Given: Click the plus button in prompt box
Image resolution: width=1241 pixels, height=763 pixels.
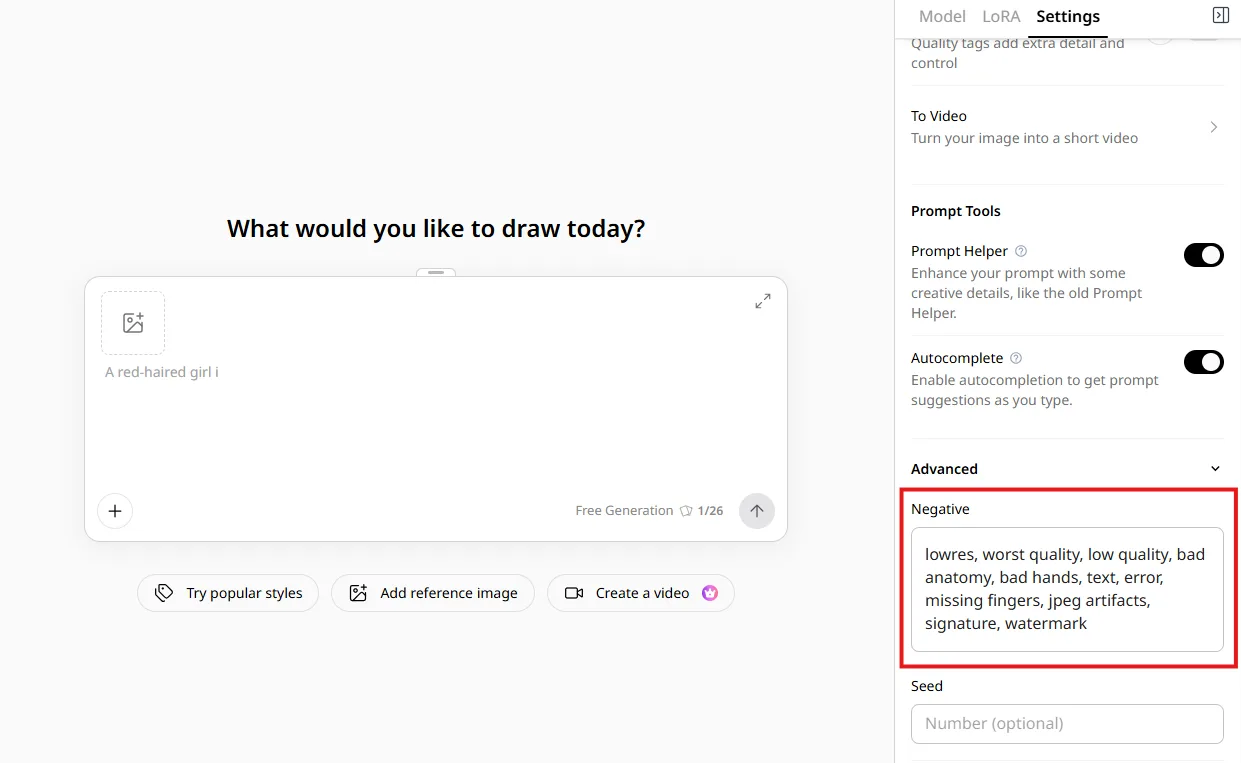Looking at the screenshot, I should [x=115, y=511].
